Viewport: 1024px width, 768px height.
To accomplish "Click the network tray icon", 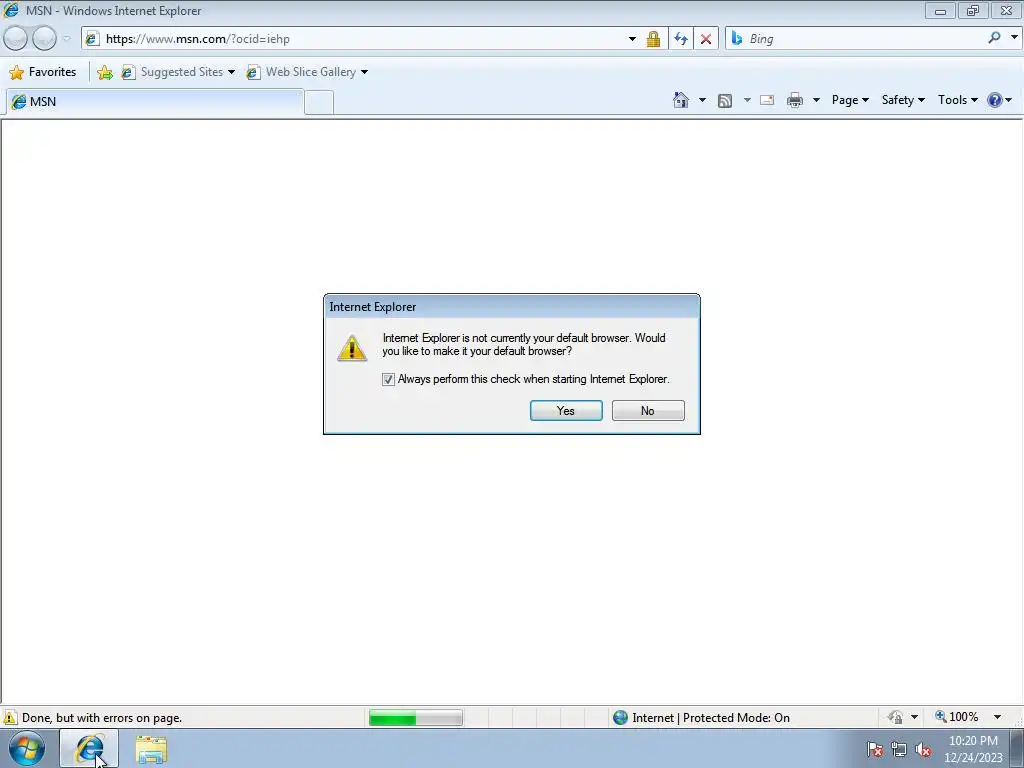I will pyautogui.click(x=899, y=749).
